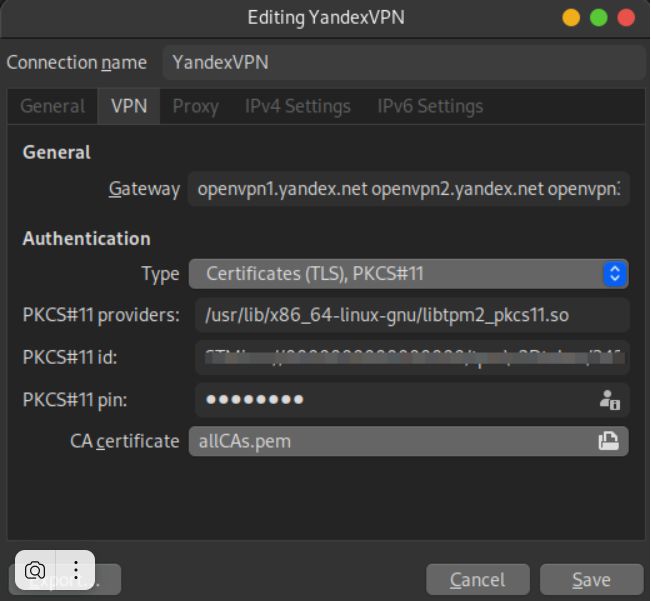Viewport: 652px width, 601px height.
Task: Select the PKCS#11 id text field
Action: pos(412,357)
